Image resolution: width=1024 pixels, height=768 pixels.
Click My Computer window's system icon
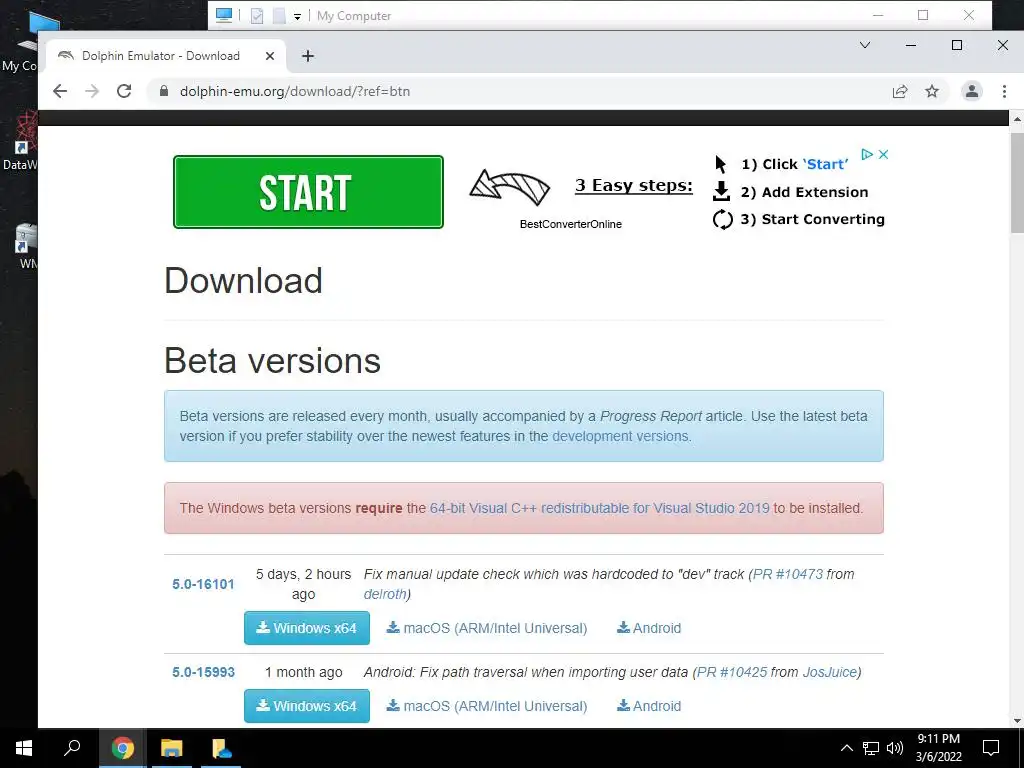tap(224, 15)
